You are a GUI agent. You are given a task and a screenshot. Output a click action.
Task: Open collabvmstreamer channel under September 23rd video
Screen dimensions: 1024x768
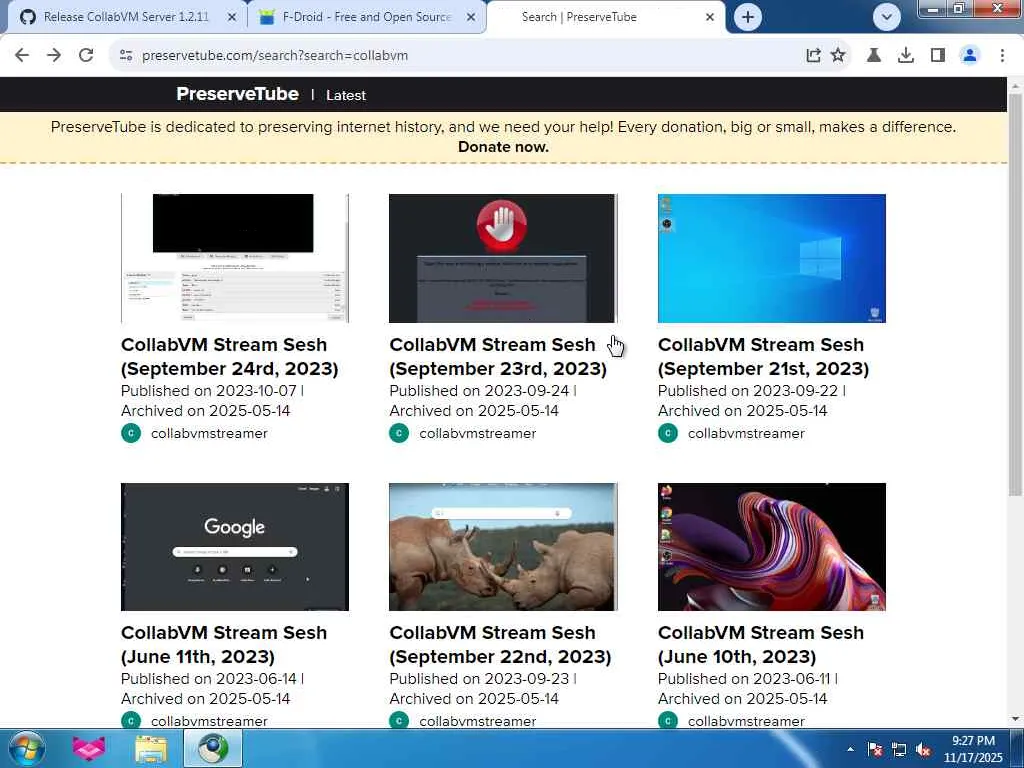(477, 434)
